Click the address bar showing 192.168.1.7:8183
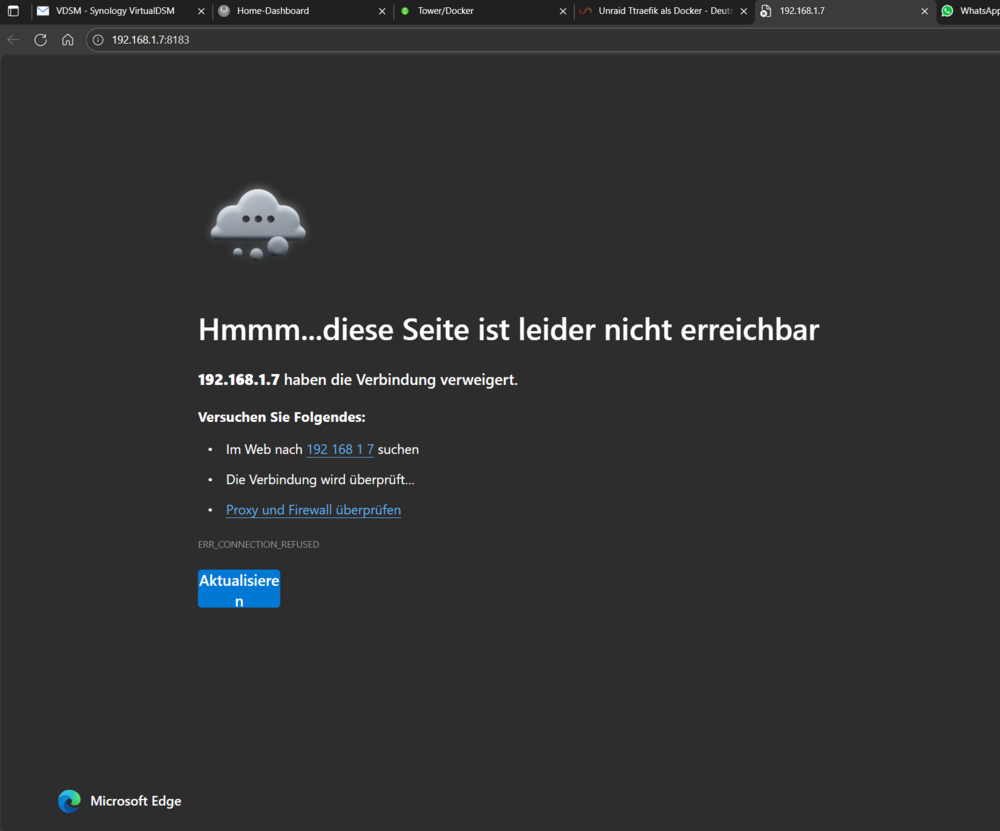1000x831 pixels. (542, 40)
